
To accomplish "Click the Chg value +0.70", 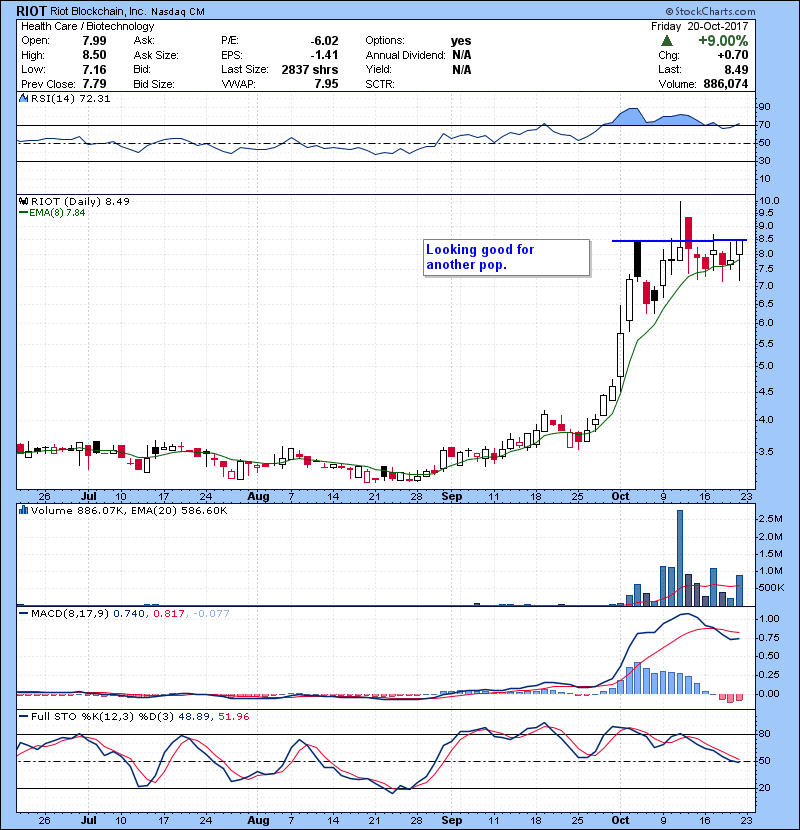I will point(733,55).
